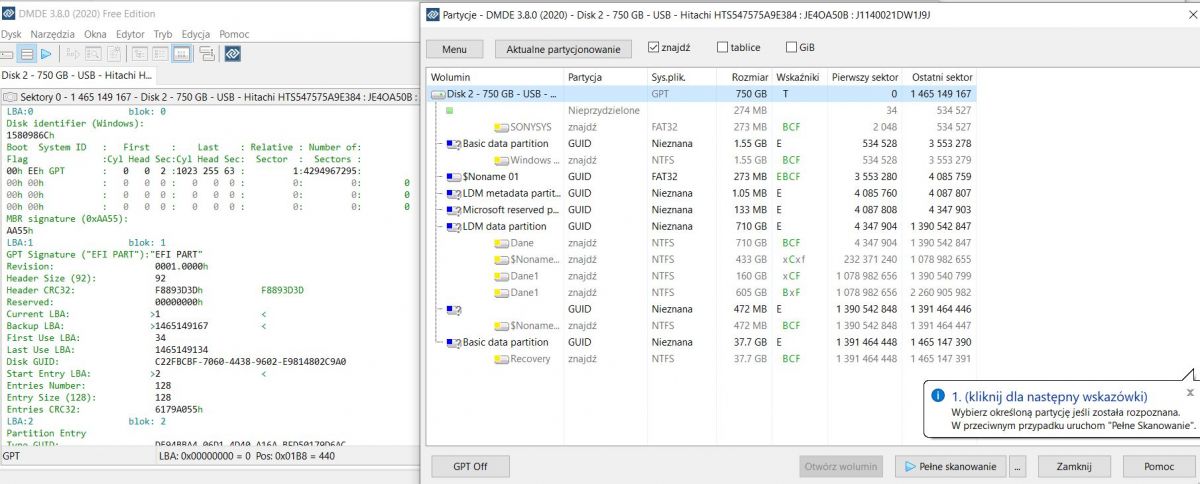Click the search-in-disk magnifier toolbar icon
The height and width of the screenshot is (484, 1200).
[x=93, y=54]
